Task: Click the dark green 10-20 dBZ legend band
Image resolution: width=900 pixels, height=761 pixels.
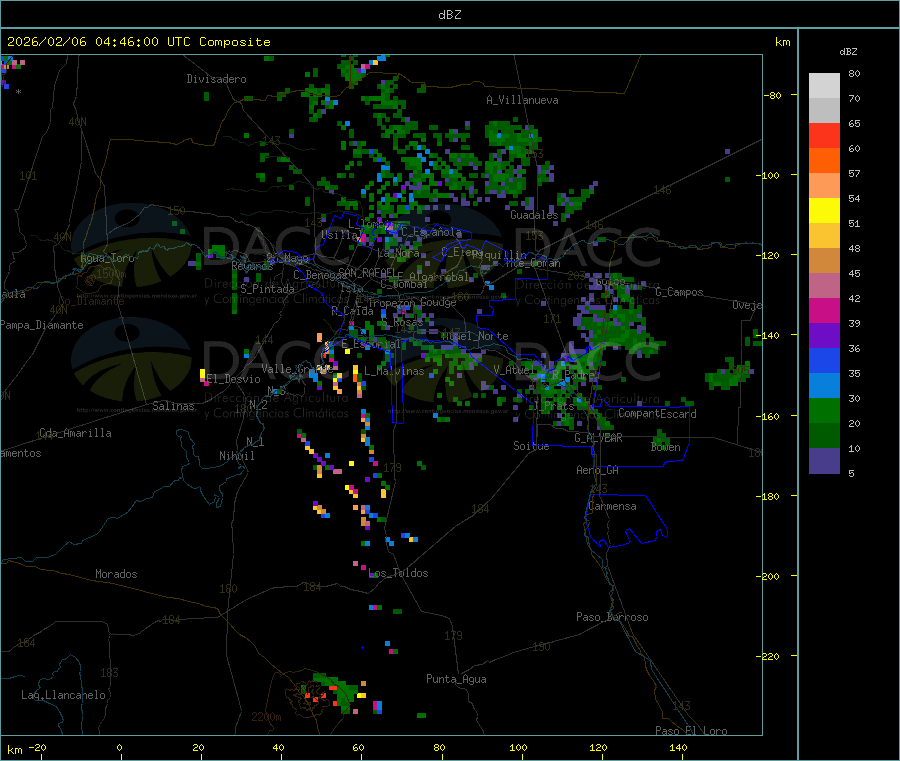Action: 824,435
